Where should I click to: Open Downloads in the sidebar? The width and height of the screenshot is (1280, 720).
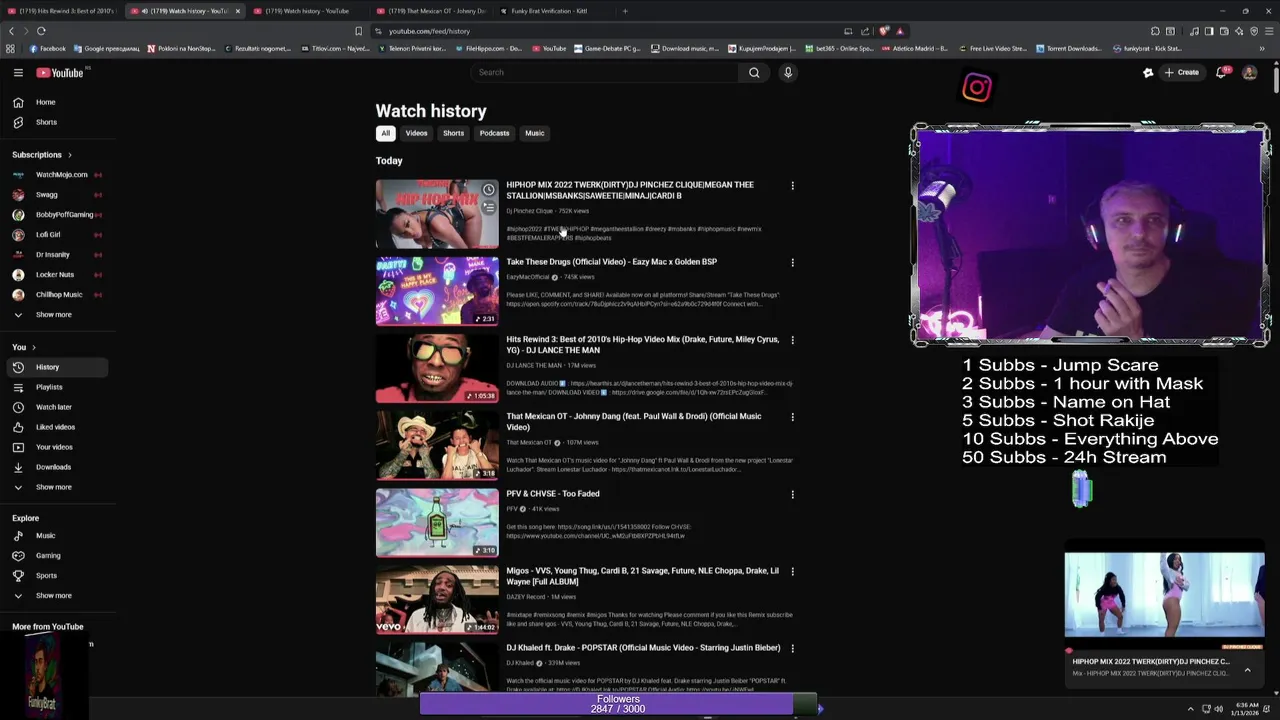click(x=55, y=467)
